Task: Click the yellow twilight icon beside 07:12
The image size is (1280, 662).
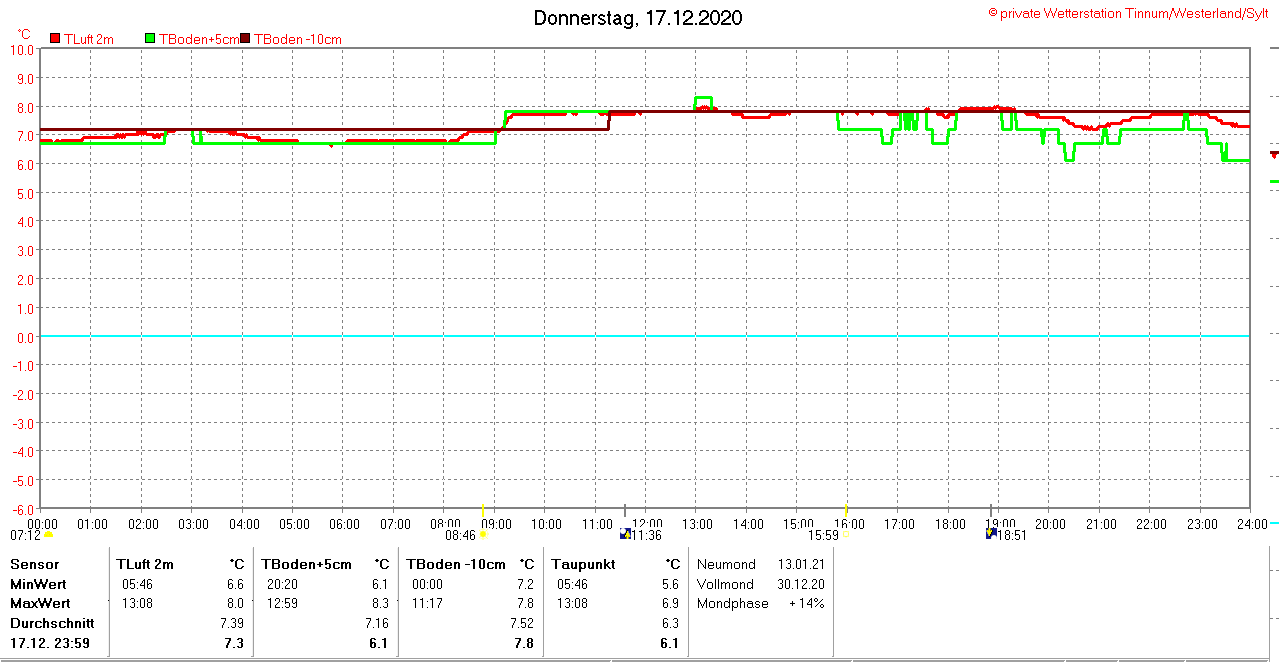Action: point(48,534)
